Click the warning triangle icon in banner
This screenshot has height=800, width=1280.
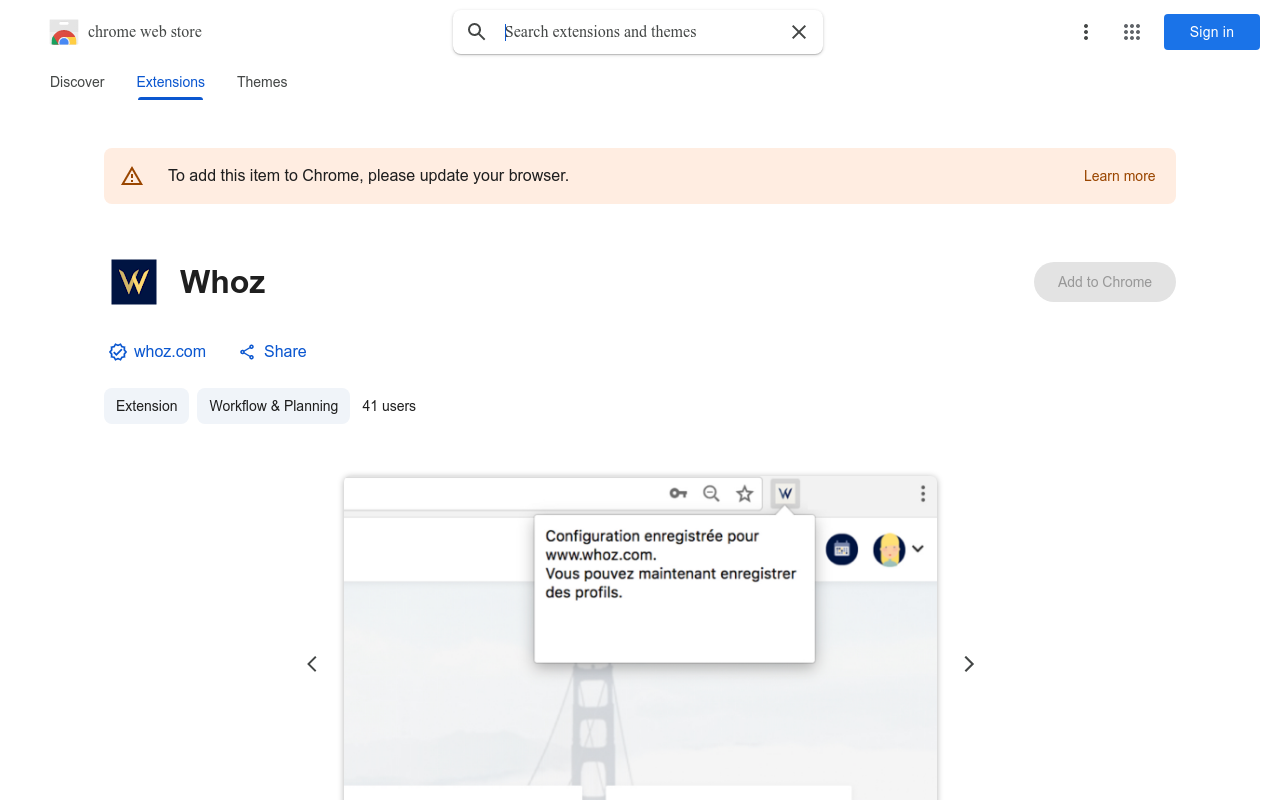[132, 176]
